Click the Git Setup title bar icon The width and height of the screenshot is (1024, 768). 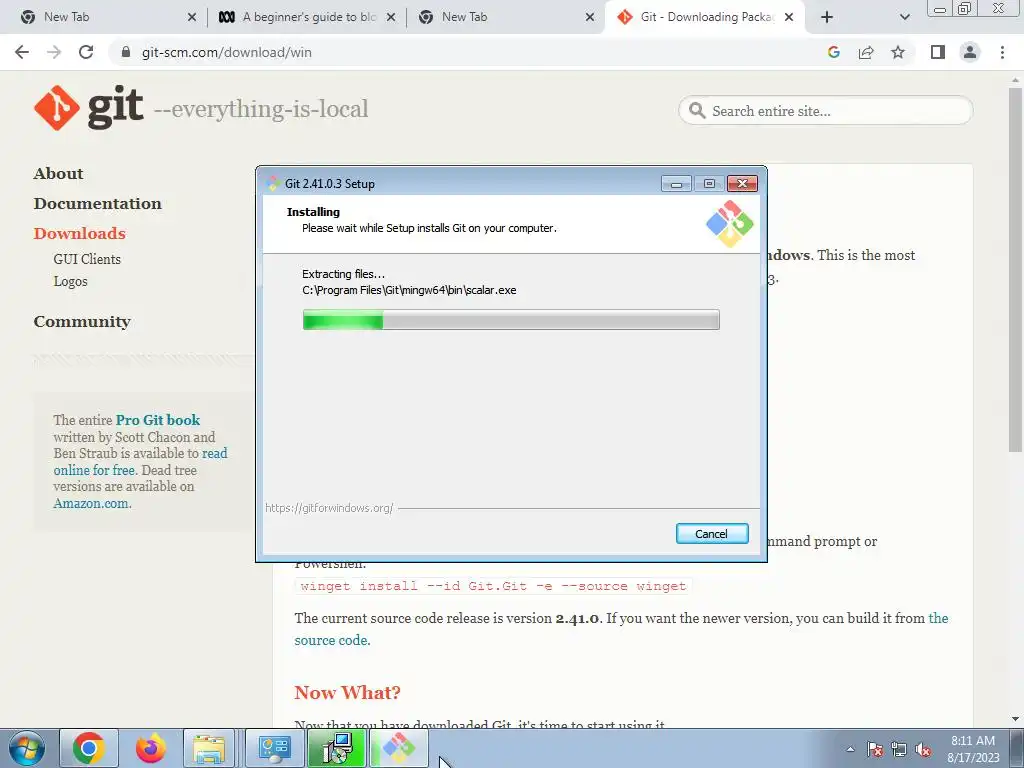tap(274, 184)
